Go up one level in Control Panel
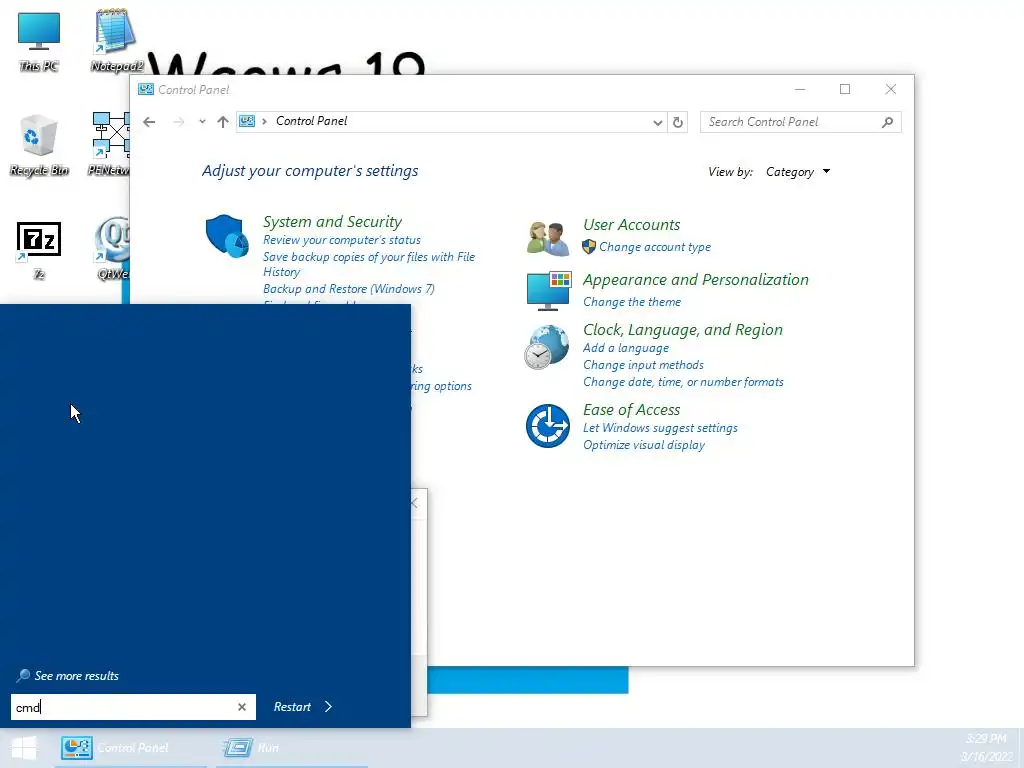The image size is (1024, 768). point(223,122)
